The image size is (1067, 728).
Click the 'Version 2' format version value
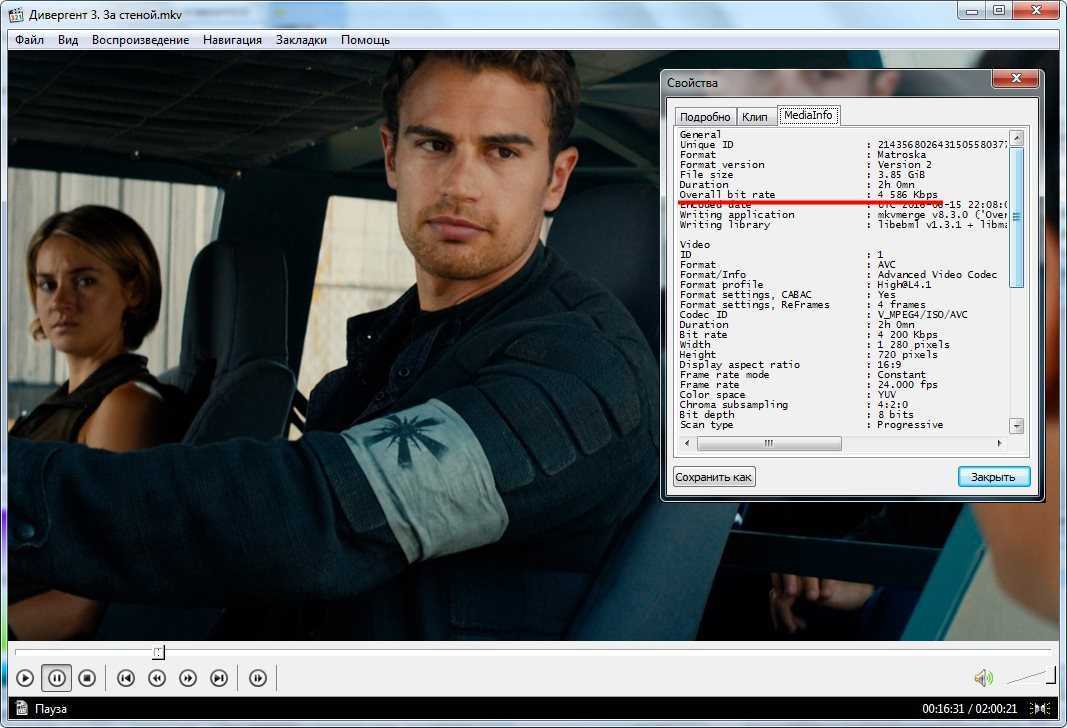904,165
